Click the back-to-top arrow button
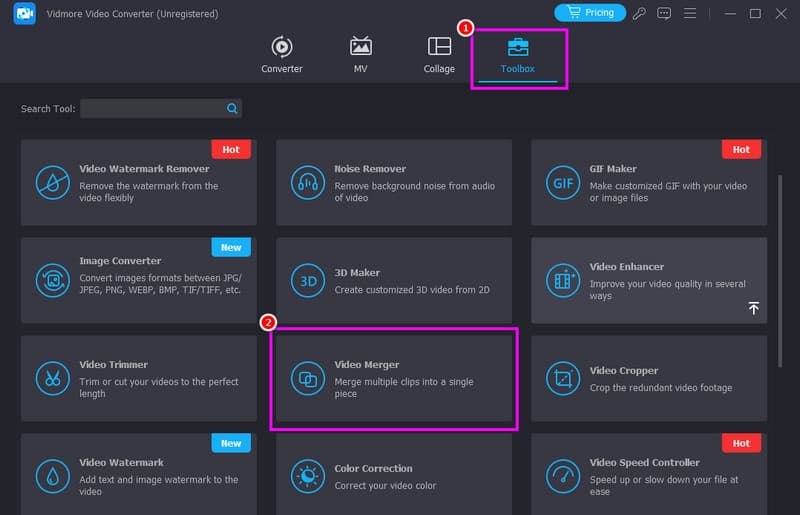This screenshot has height=515, width=800. click(x=754, y=308)
